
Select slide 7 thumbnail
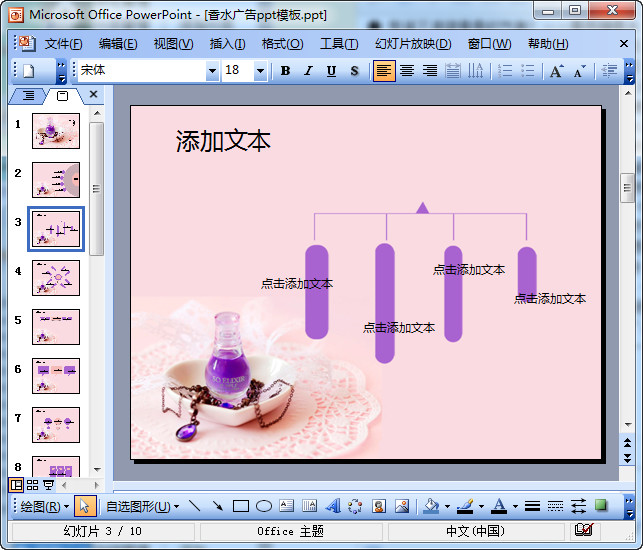56,425
